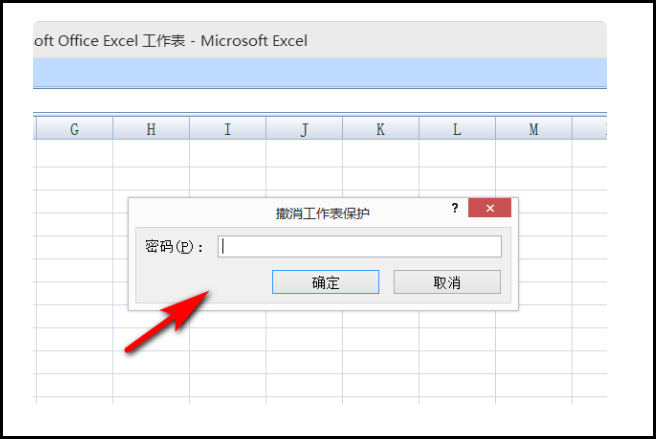Select column G header
This screenshot has height=439, width=656.
point(74,129)
